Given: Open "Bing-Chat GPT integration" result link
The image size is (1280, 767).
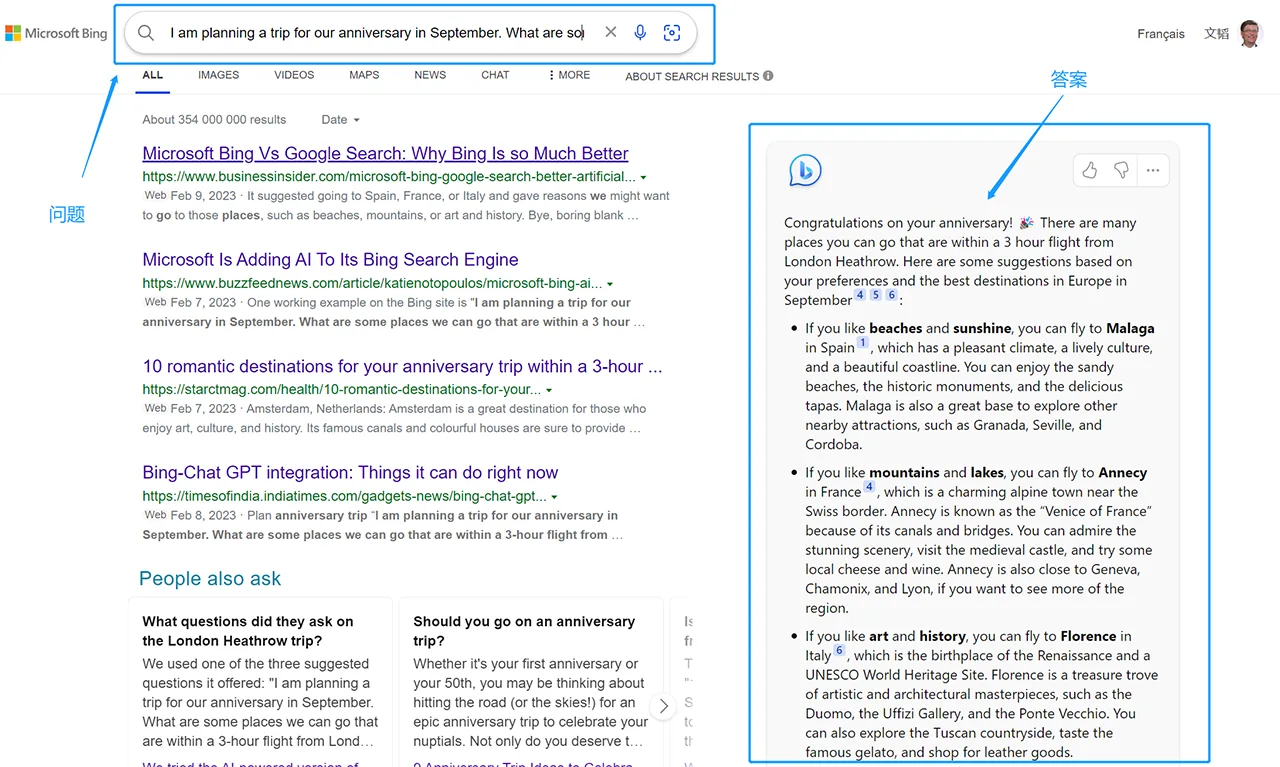Looking at the screenshot, I should point(350,473).
